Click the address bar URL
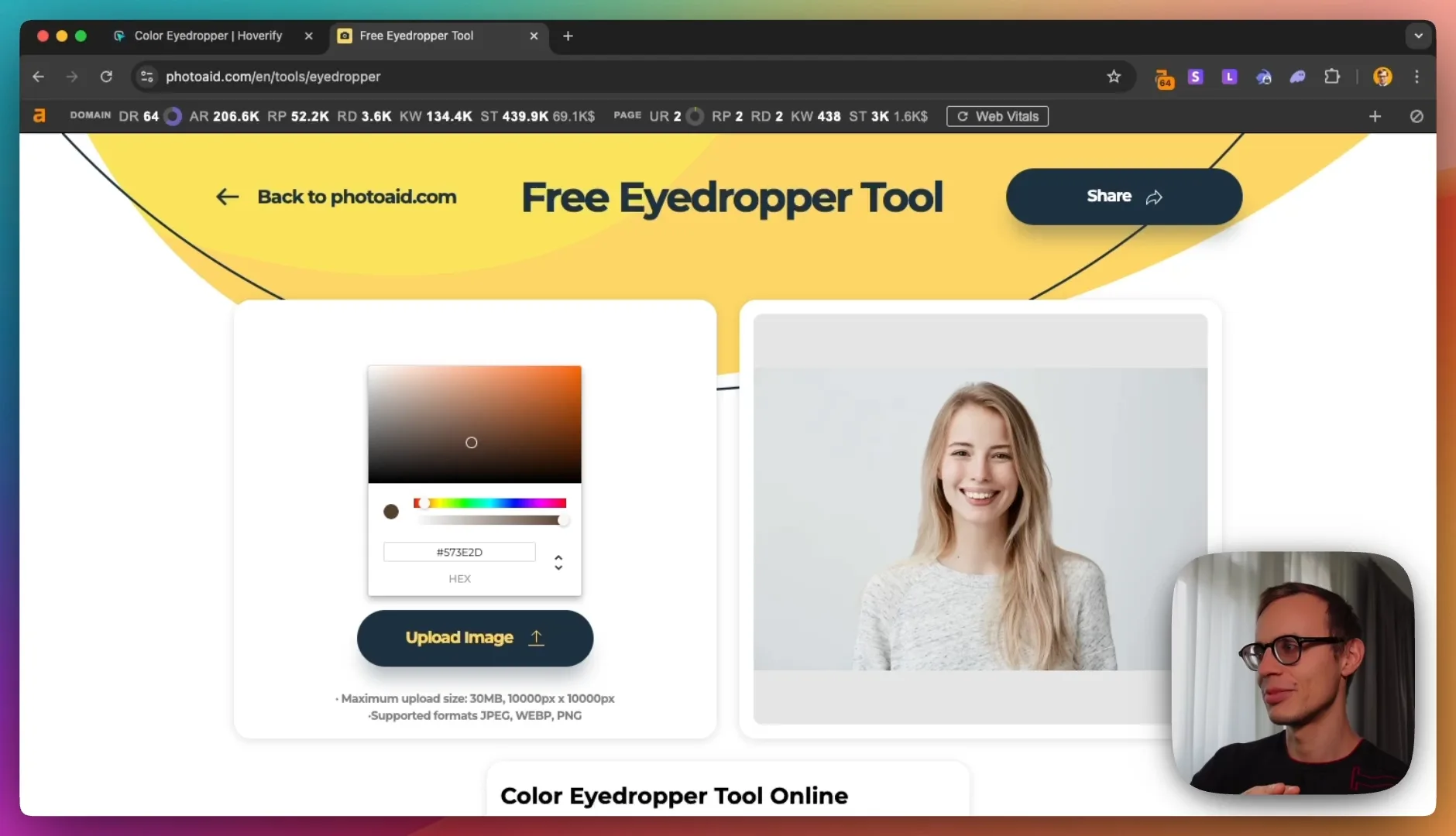 [273, 77]
